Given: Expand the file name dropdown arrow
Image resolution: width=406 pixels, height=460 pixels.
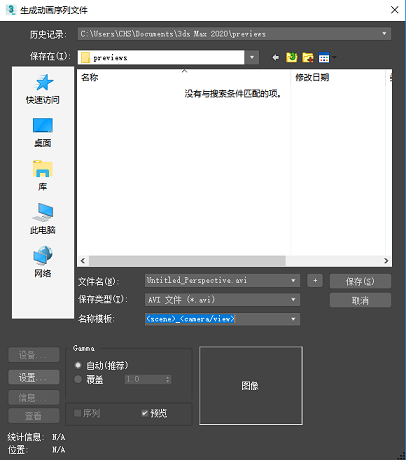Looking at the screenshot, I should click(293, 280).
